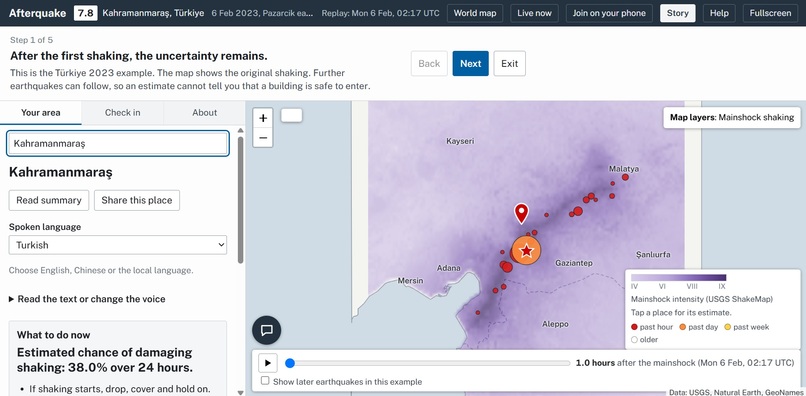
Task: Click the sidebar vertical scrollbar
Action: (241, 201)
